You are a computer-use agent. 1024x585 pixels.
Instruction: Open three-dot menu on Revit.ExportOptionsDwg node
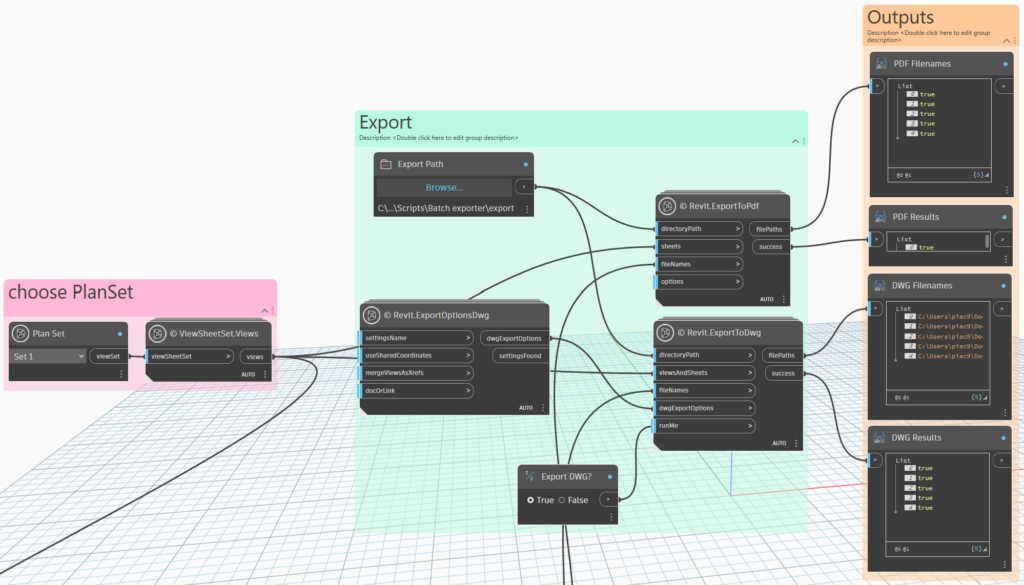pyautogui.click(x=542, y=408)
